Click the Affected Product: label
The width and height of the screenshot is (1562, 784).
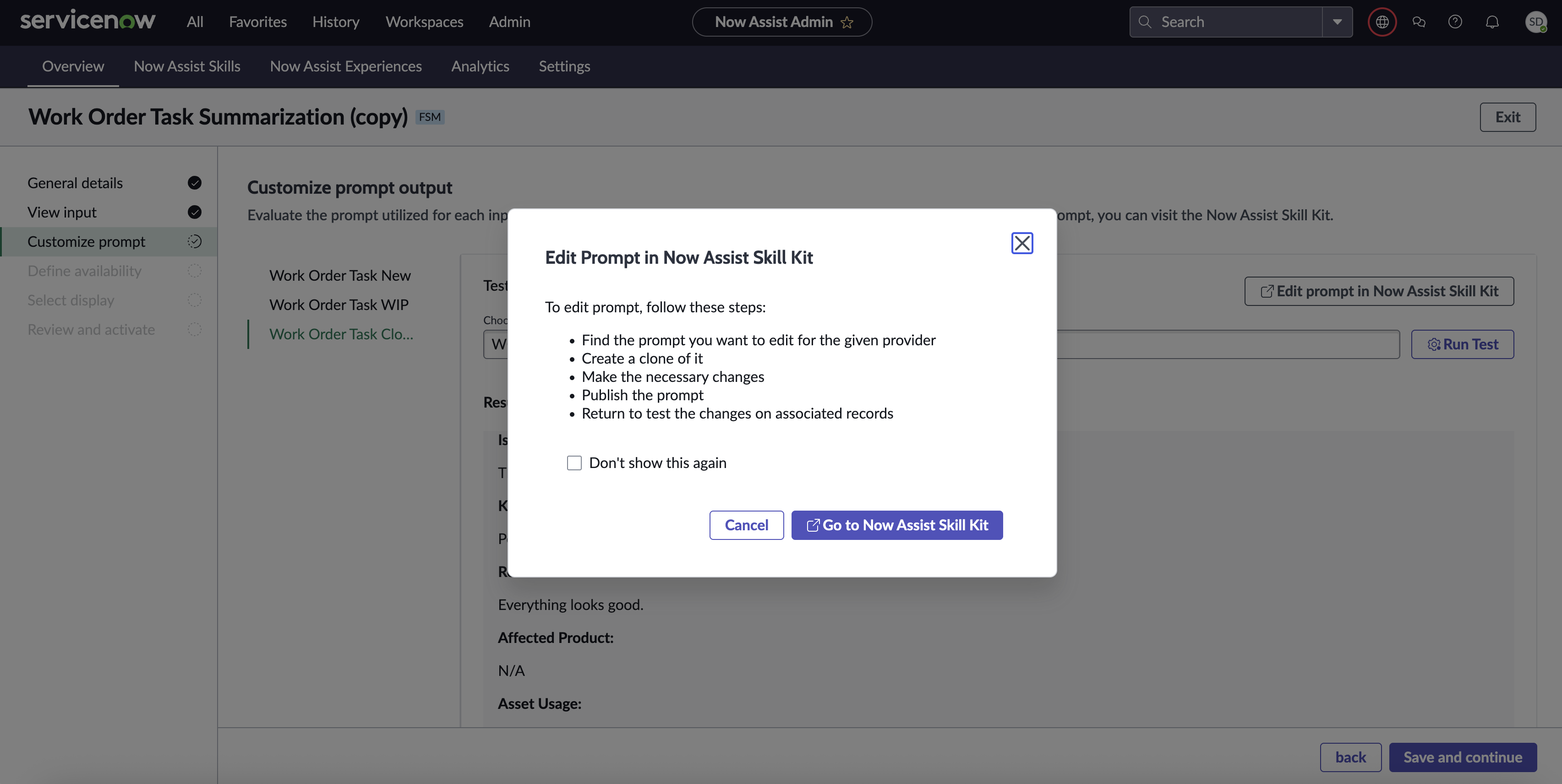pos(556,638)
